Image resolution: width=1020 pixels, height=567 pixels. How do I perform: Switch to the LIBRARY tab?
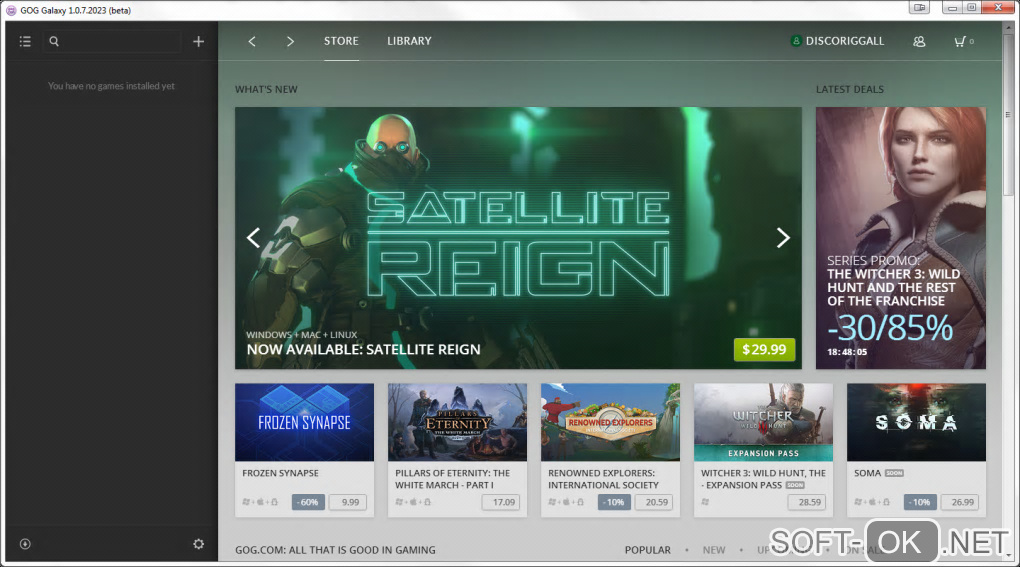coord(409,41)
